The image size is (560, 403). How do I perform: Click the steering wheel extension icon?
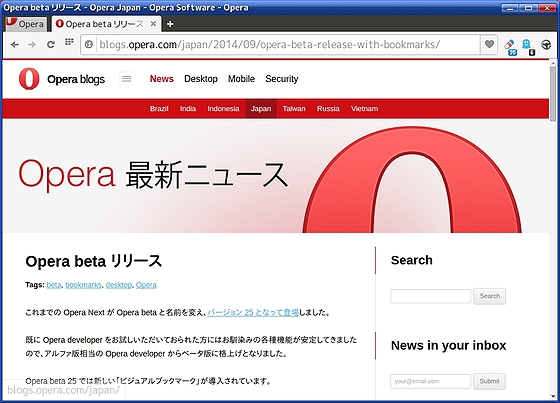tap(546, 45)
